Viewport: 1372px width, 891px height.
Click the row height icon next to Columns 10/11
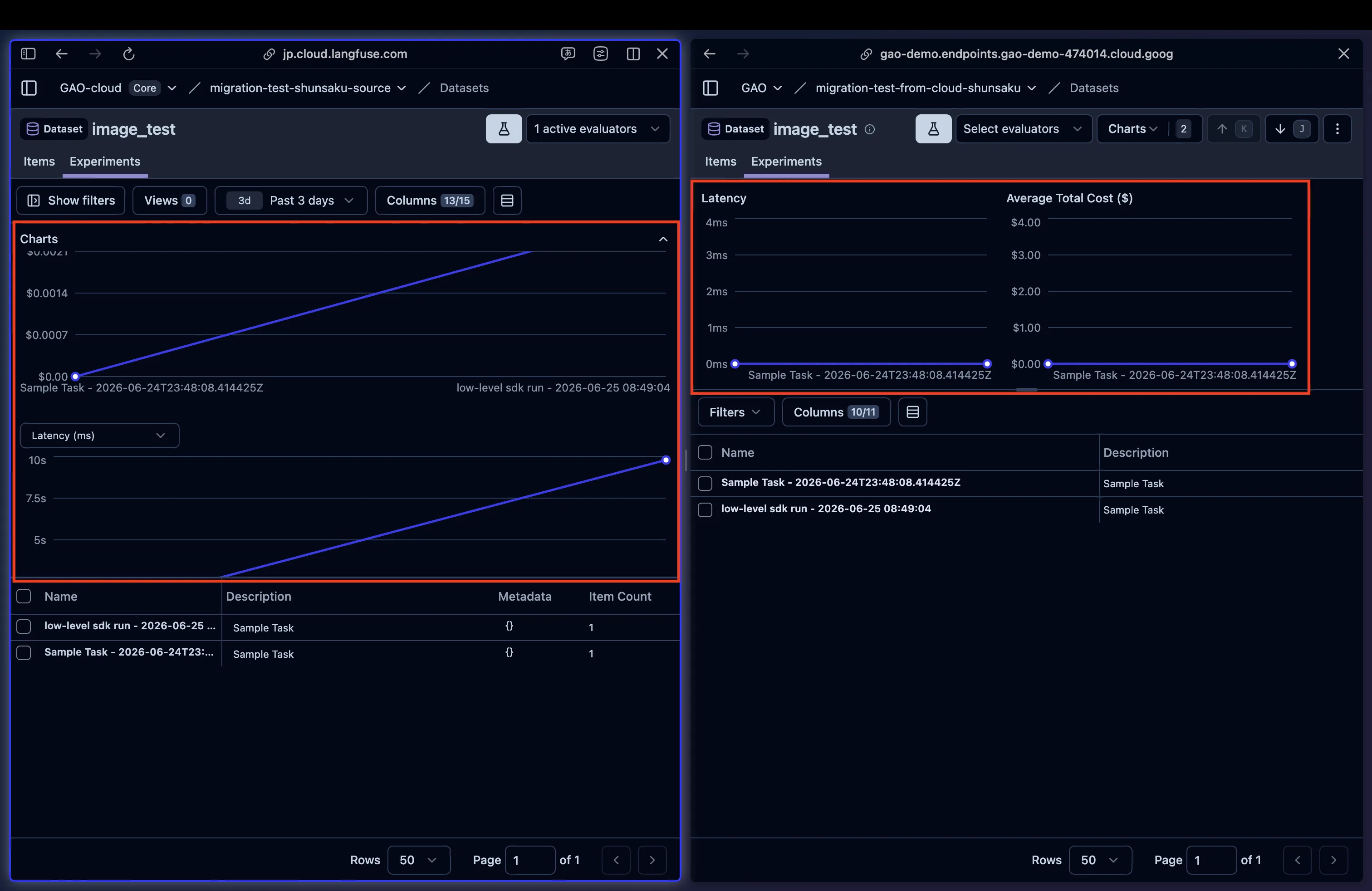pyautogui.click(x=912, y=412)
